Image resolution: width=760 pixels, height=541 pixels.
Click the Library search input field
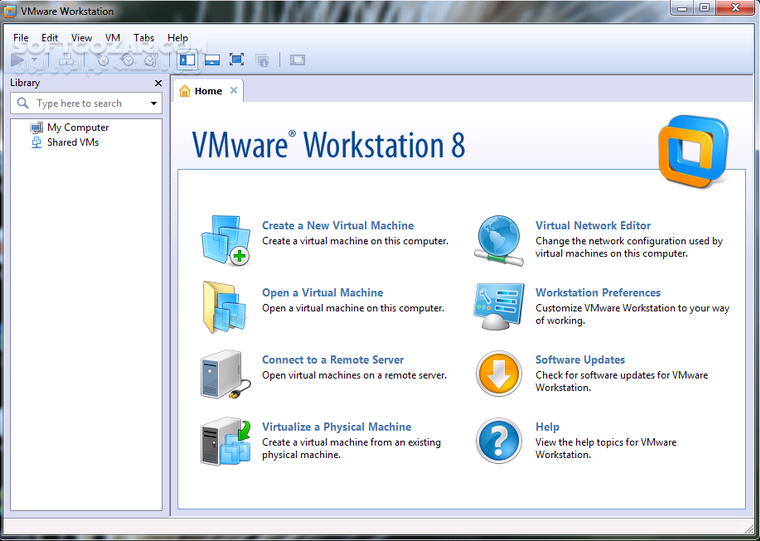pos(86,103)
